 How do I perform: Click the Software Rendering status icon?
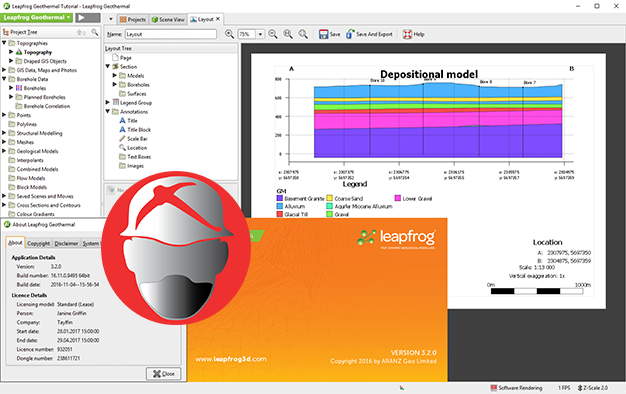tap(493, 388)
